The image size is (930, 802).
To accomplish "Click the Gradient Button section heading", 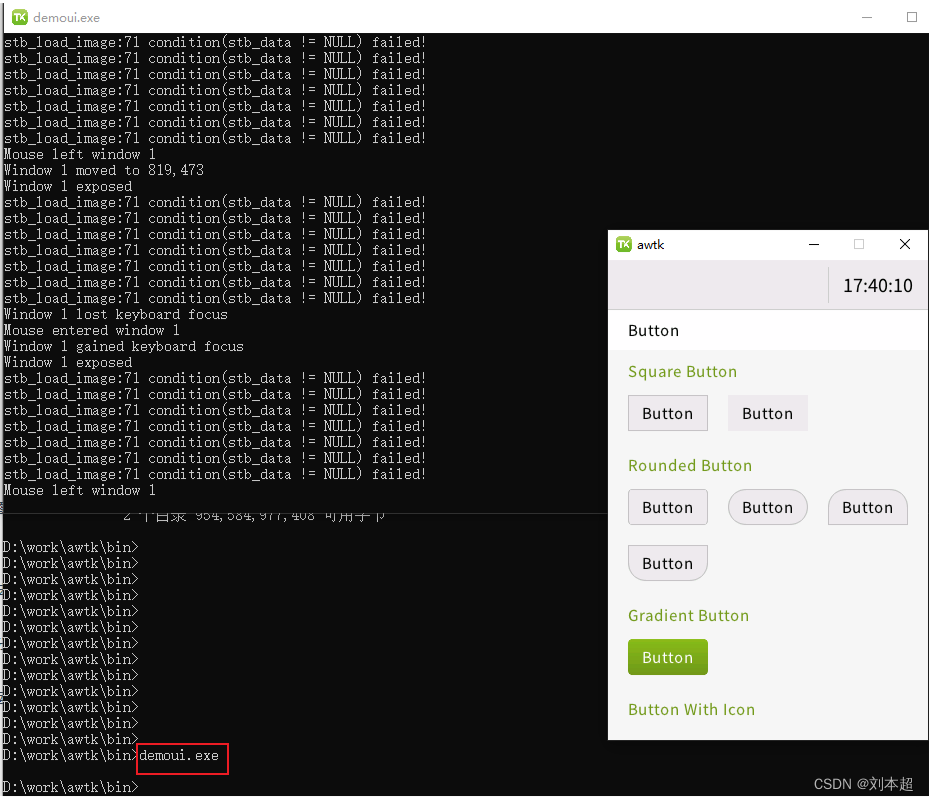I will click(688, 616).
